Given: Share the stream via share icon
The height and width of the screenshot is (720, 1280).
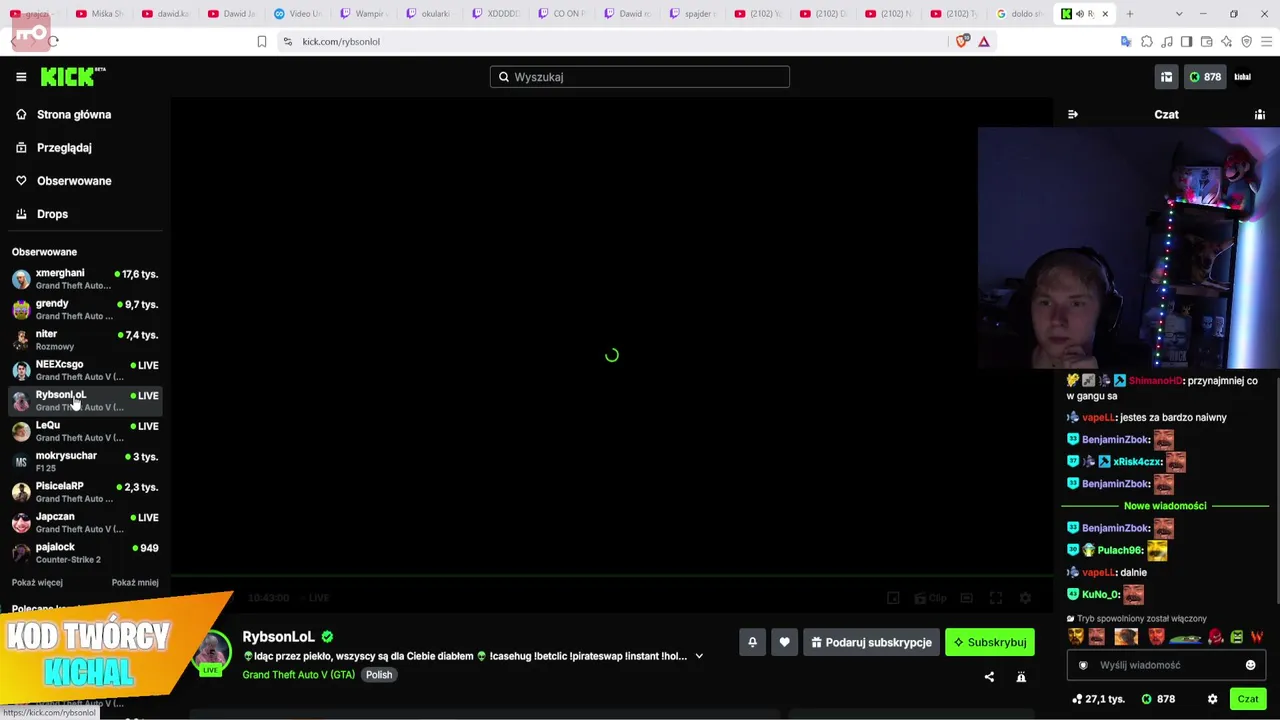Looking at the screenshot, I should pyautogui.click(x=989, y=677).
